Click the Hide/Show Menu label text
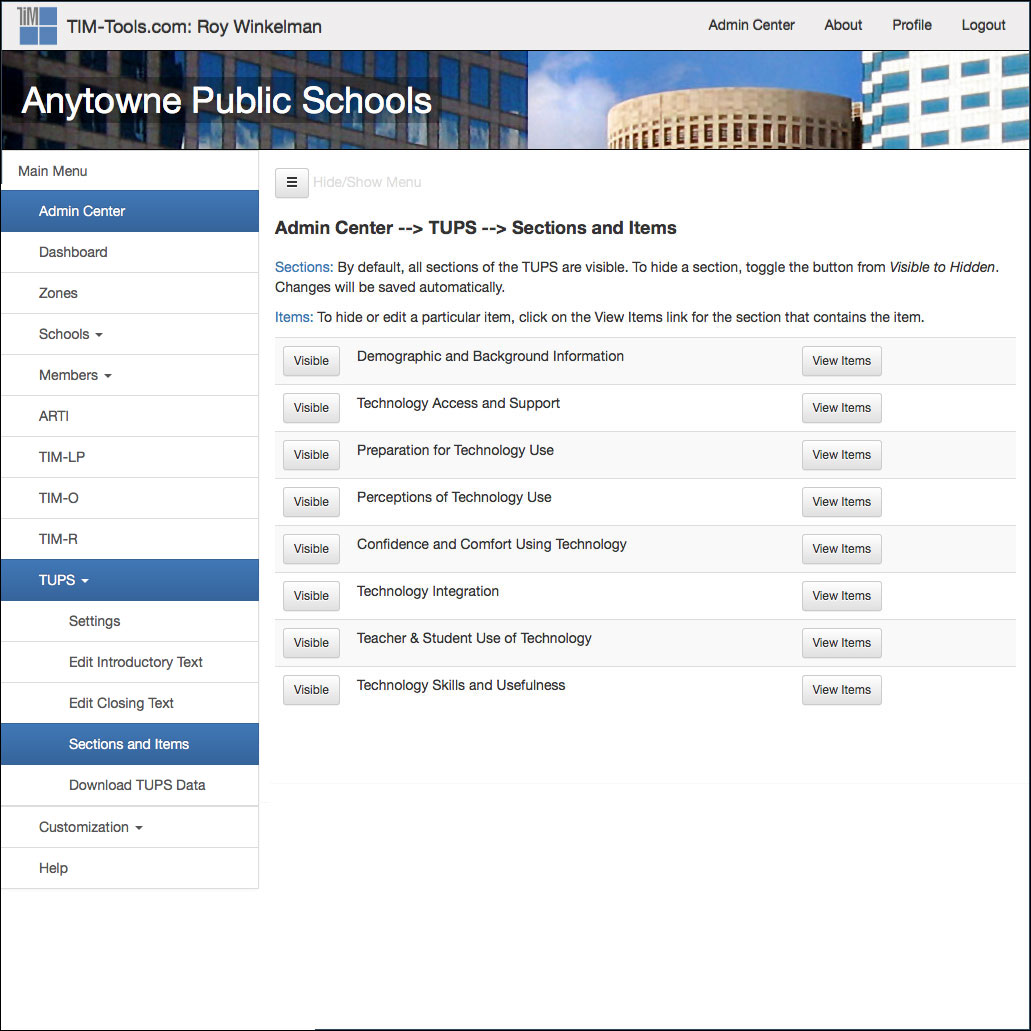This screenshot has height=1031, width=1031. (x=367, y=182)
